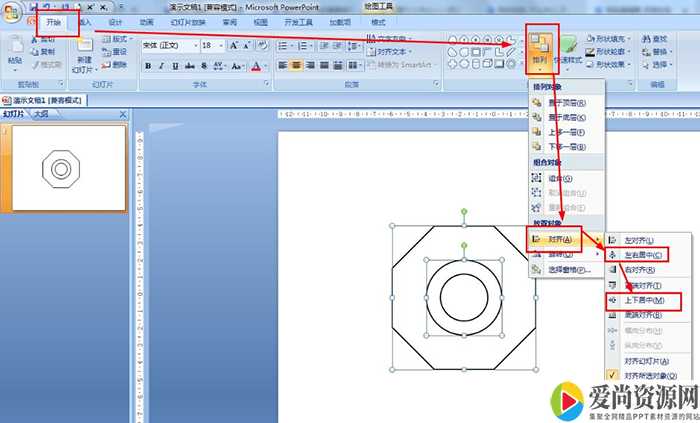Click the Bold formatting button
The height and width of the screenshot is (423, 700).
(148, 66)
